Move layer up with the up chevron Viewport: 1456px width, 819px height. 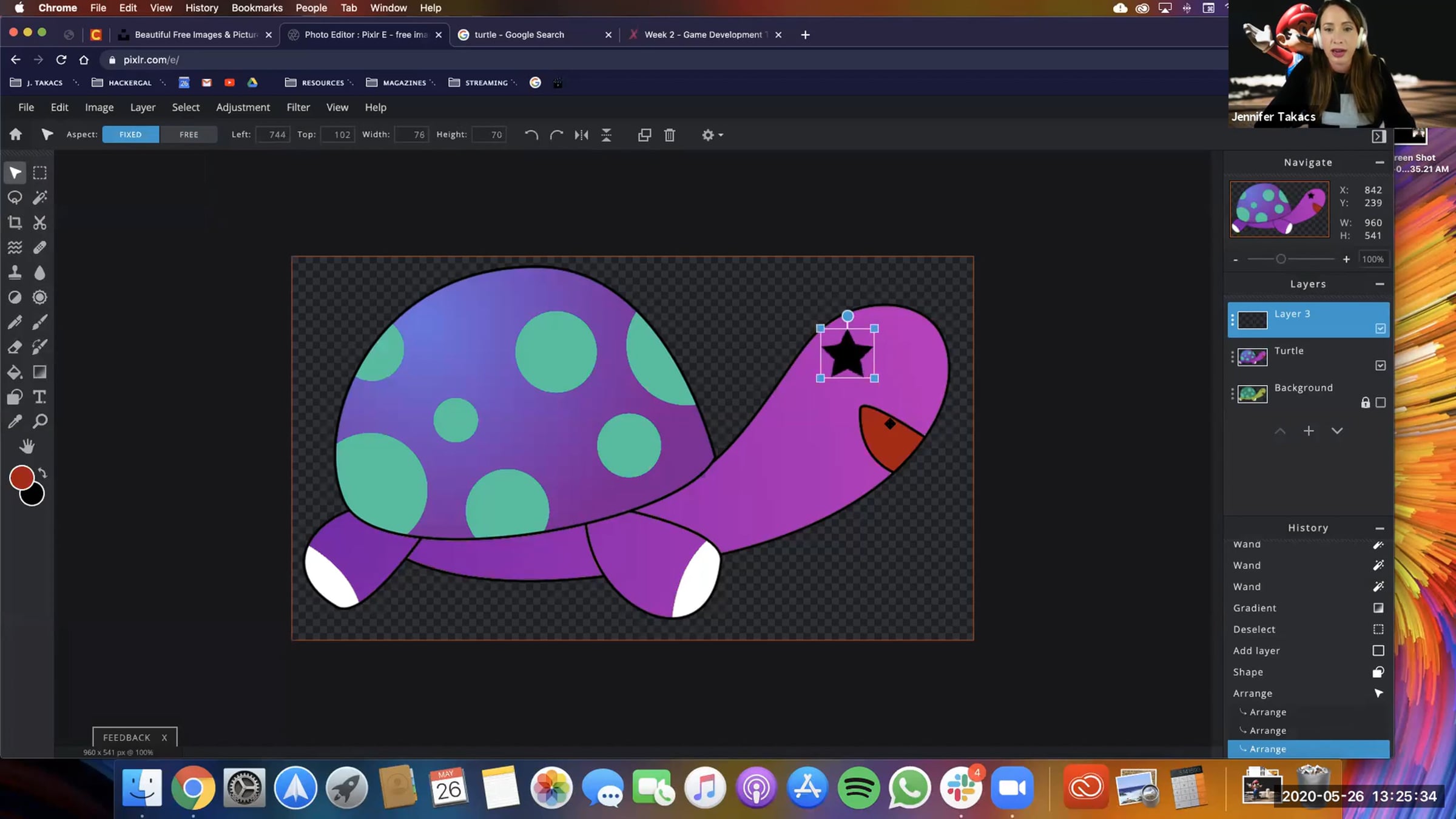pyautogui.click(x=1280, y=431)
